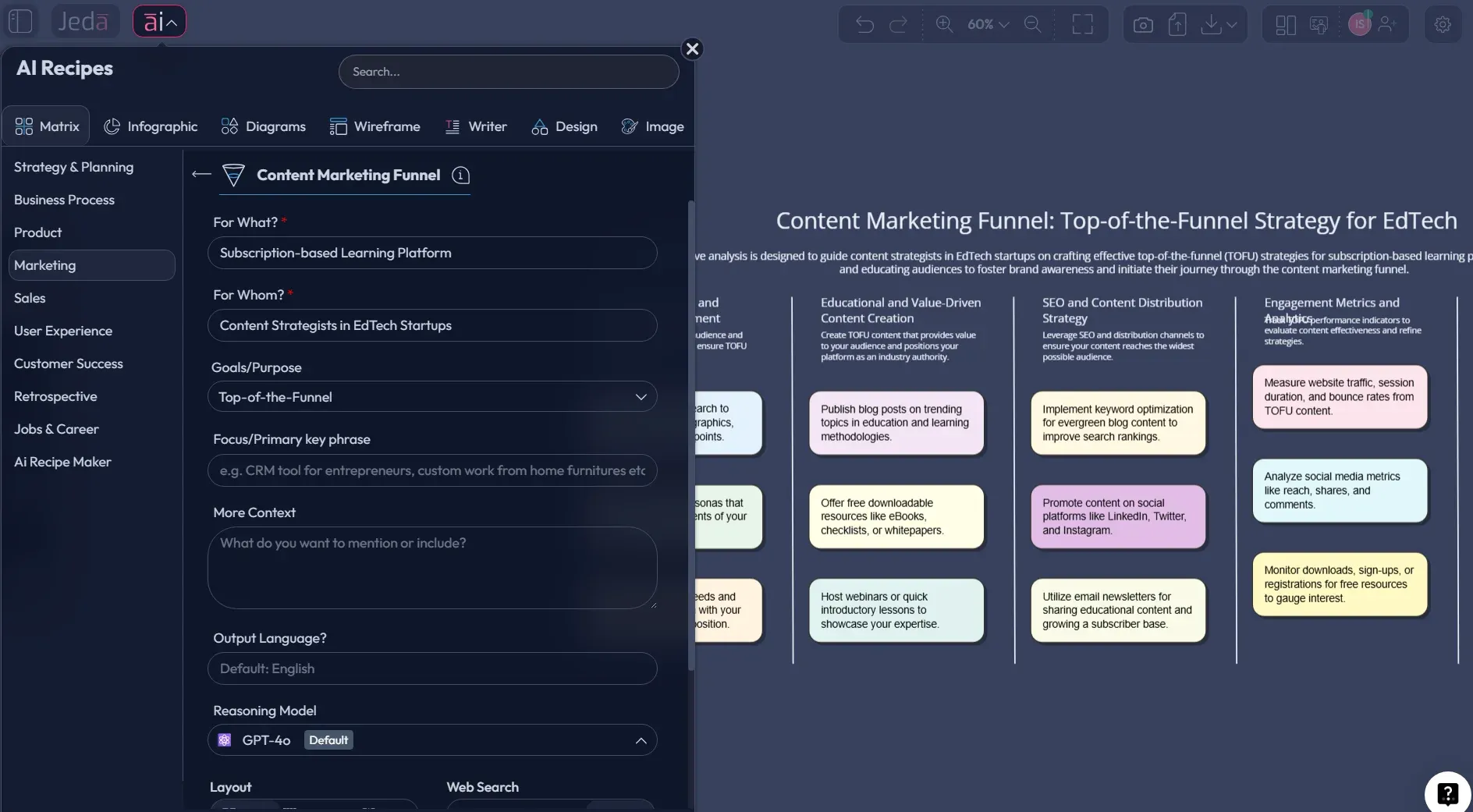Viewport: 1473px width, 812px height.
Task: Switch to the Infographic tab
Action: (151, 126)
